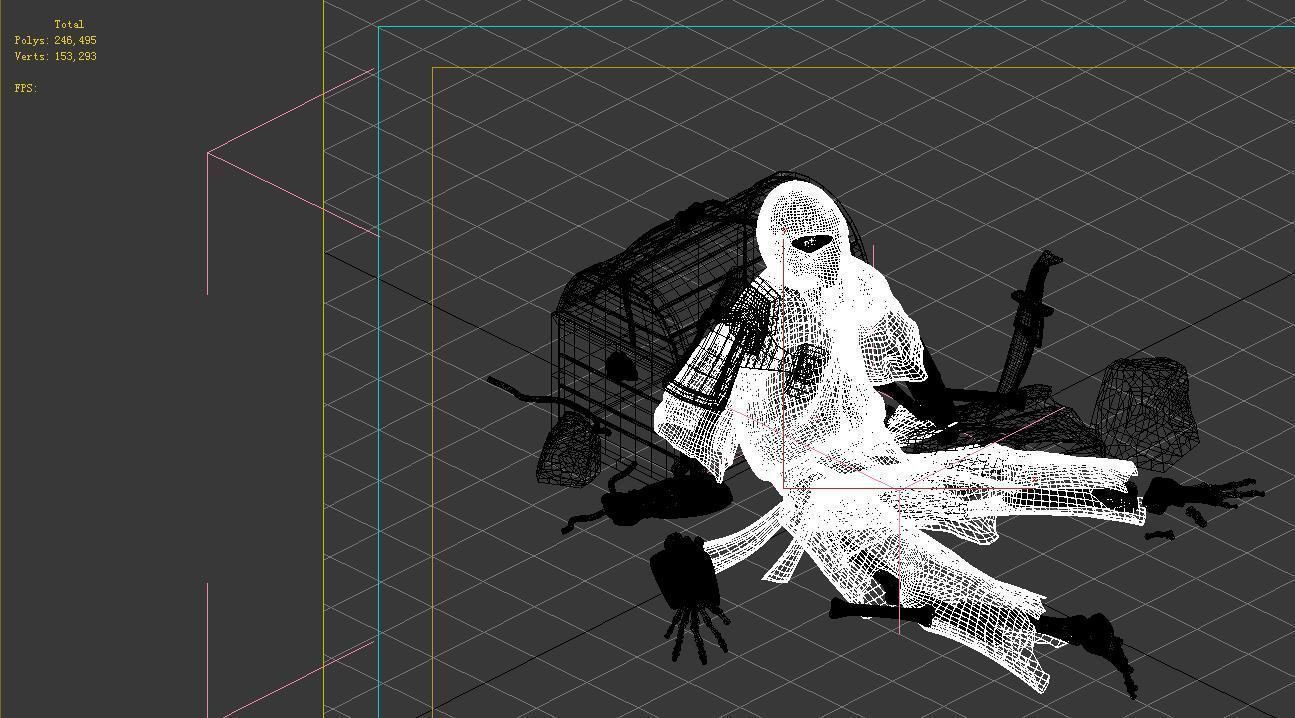Click the "Polys: 246,495" statistics line

click(x=56, y=40)
